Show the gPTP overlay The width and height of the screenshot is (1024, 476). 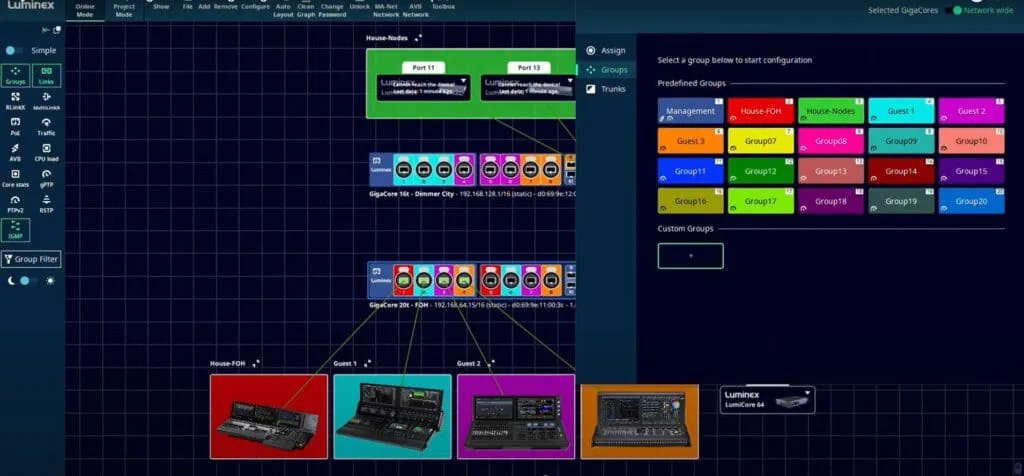46,179
